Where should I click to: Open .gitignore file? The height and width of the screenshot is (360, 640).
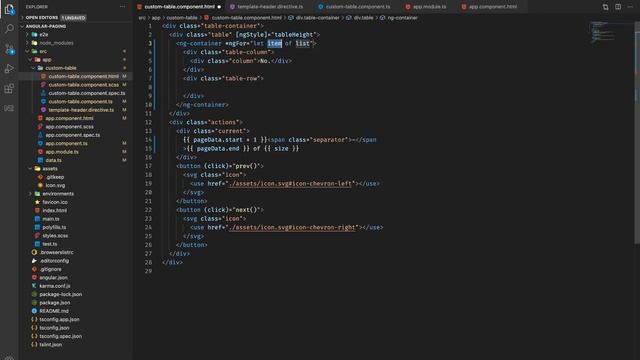(x=50, y=269)
